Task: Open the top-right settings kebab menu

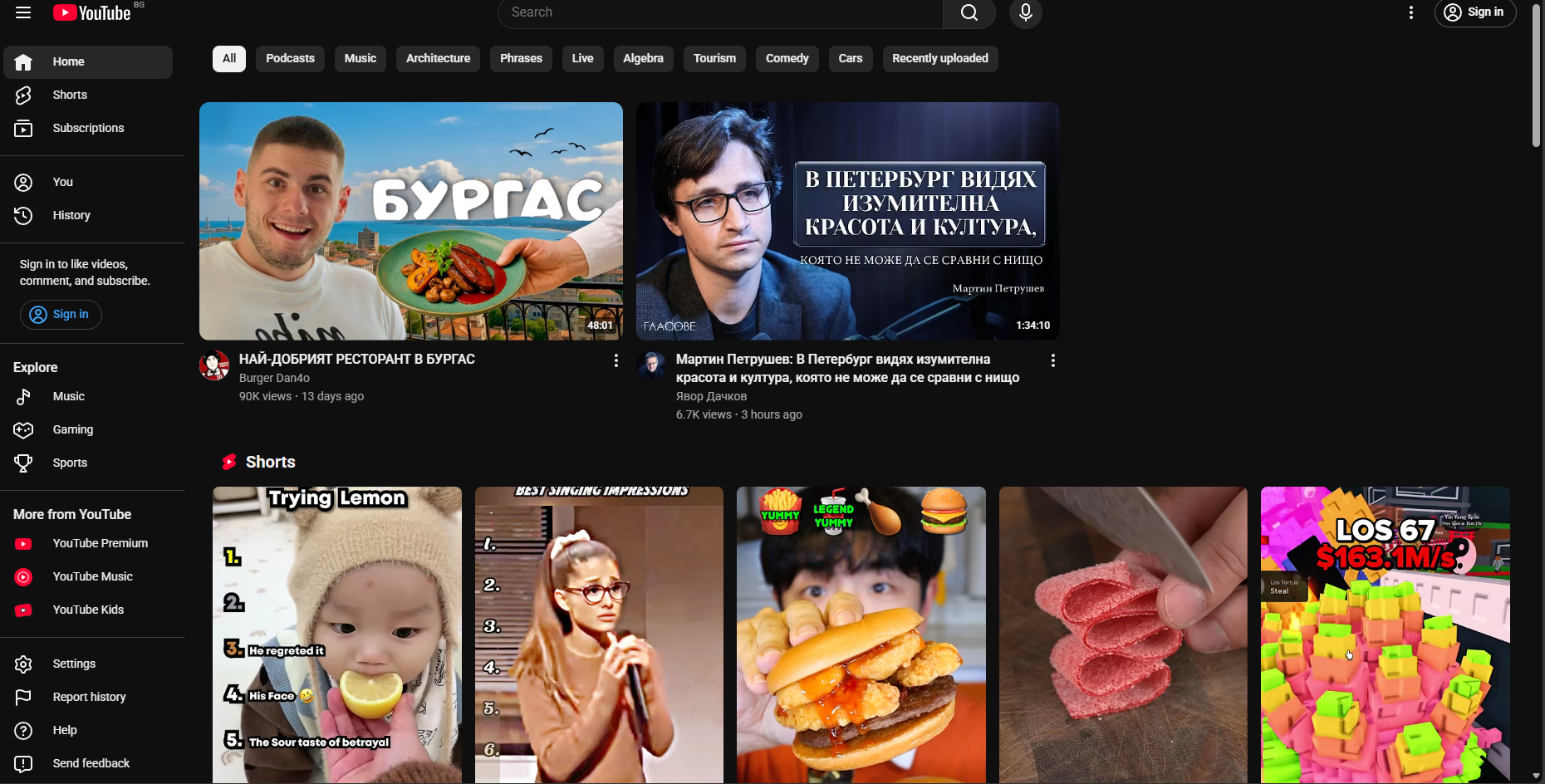Action: (x=1411, y=12)
